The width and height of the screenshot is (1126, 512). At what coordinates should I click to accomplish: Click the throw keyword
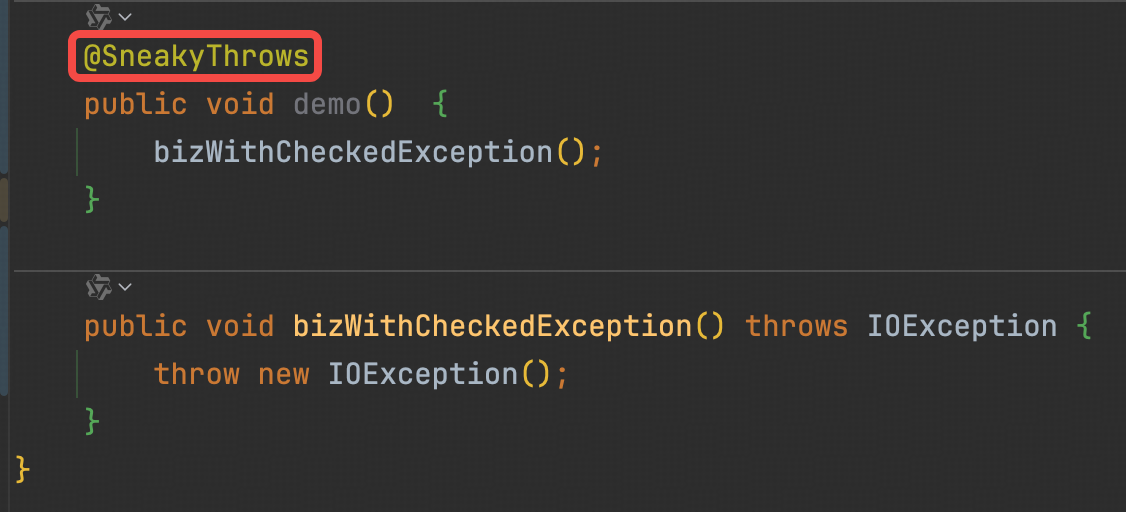coord(197,374)
